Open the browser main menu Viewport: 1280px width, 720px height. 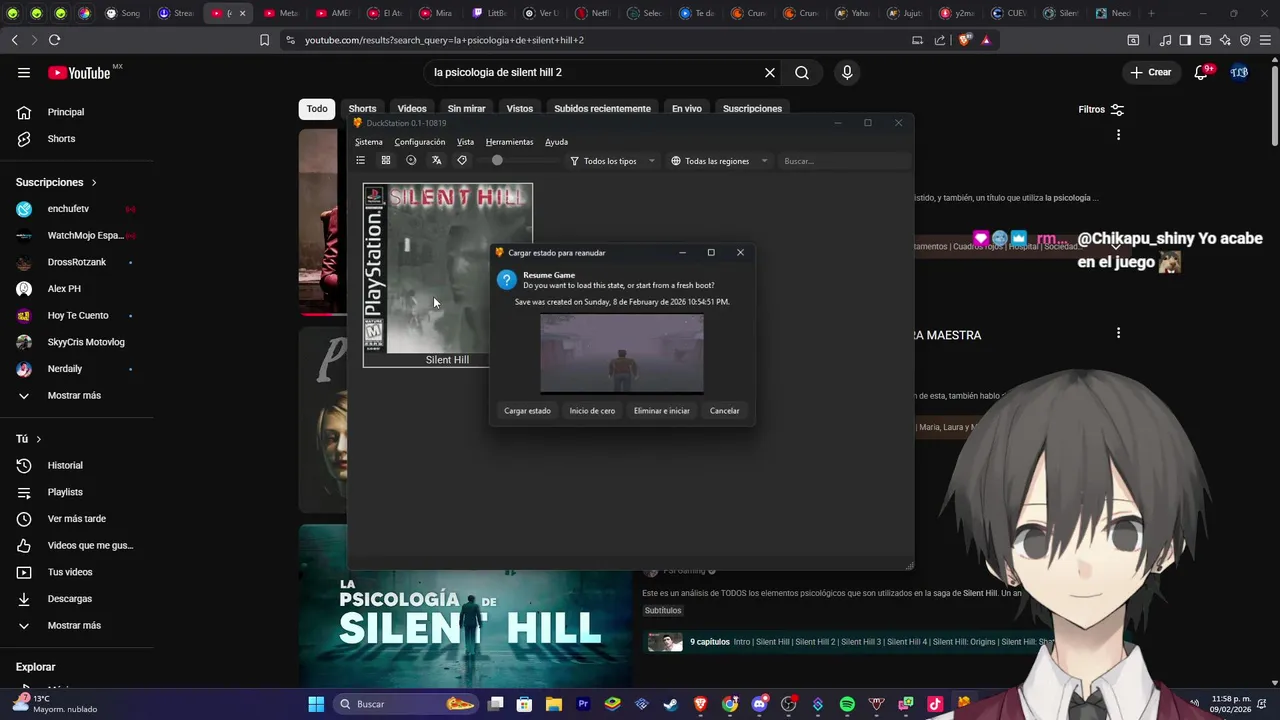1266,40
